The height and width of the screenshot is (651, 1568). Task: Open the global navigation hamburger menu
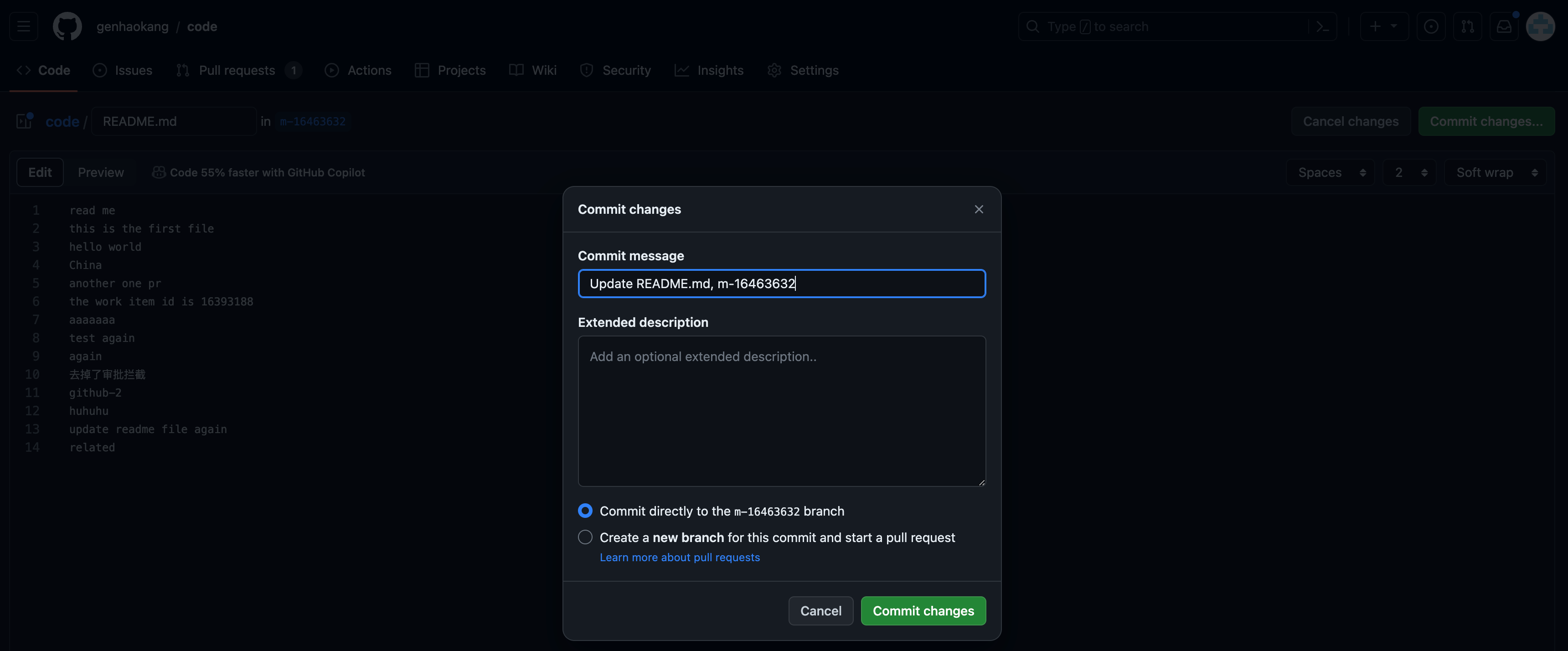[x=24, y=26]
